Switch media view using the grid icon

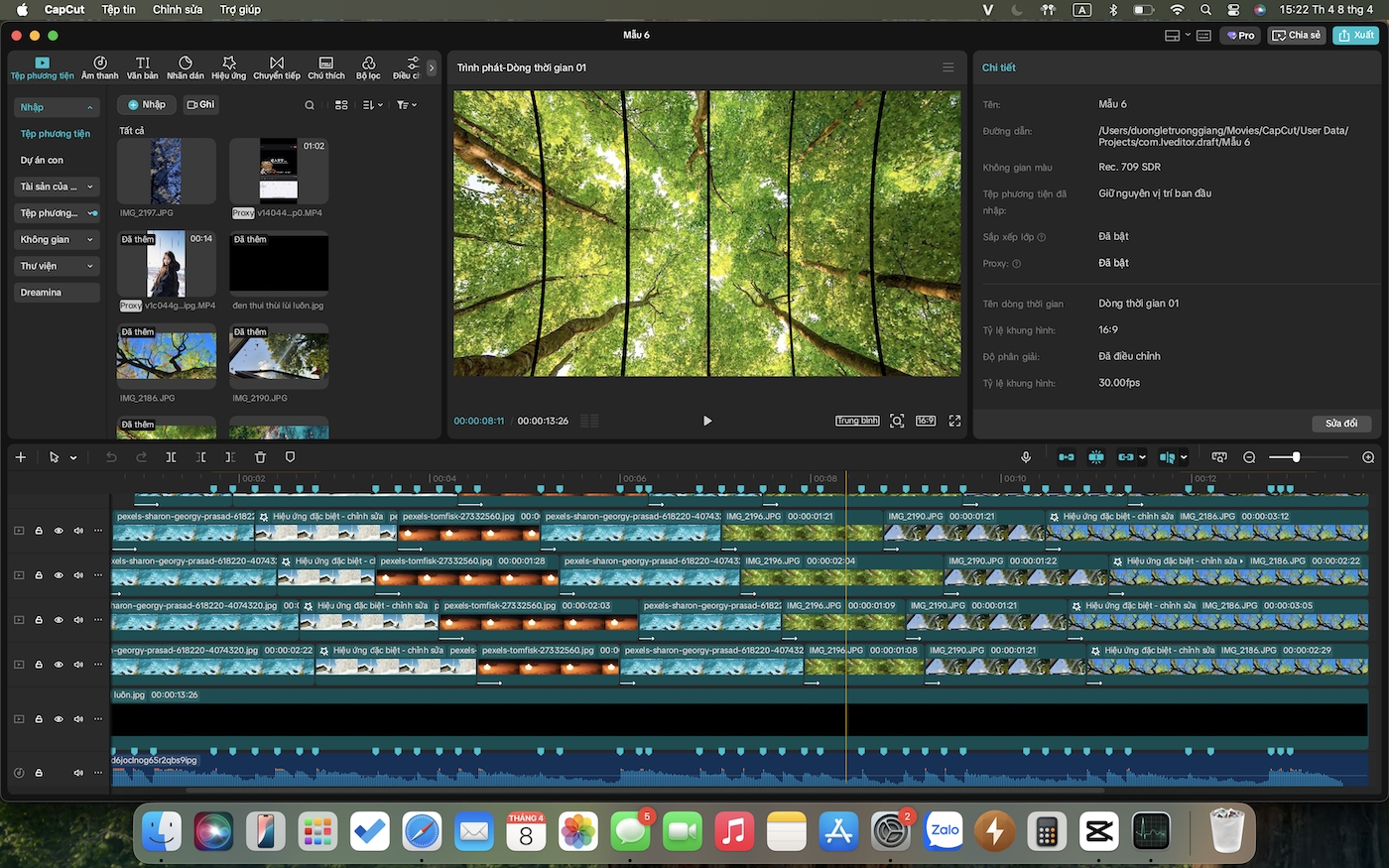pyautogui.click(x=341, y=105)
